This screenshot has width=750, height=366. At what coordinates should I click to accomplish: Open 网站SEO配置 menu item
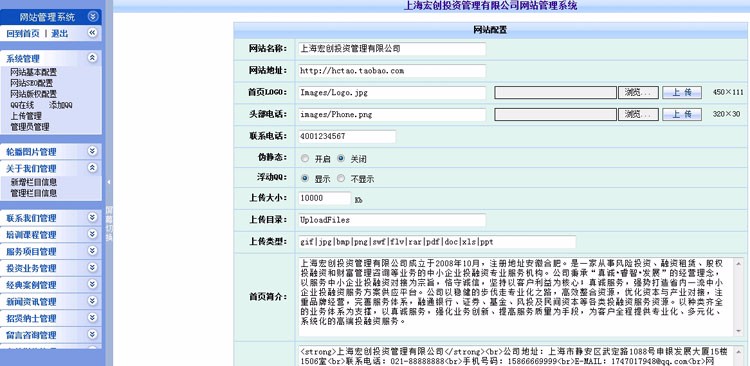(x=32, y=83)
